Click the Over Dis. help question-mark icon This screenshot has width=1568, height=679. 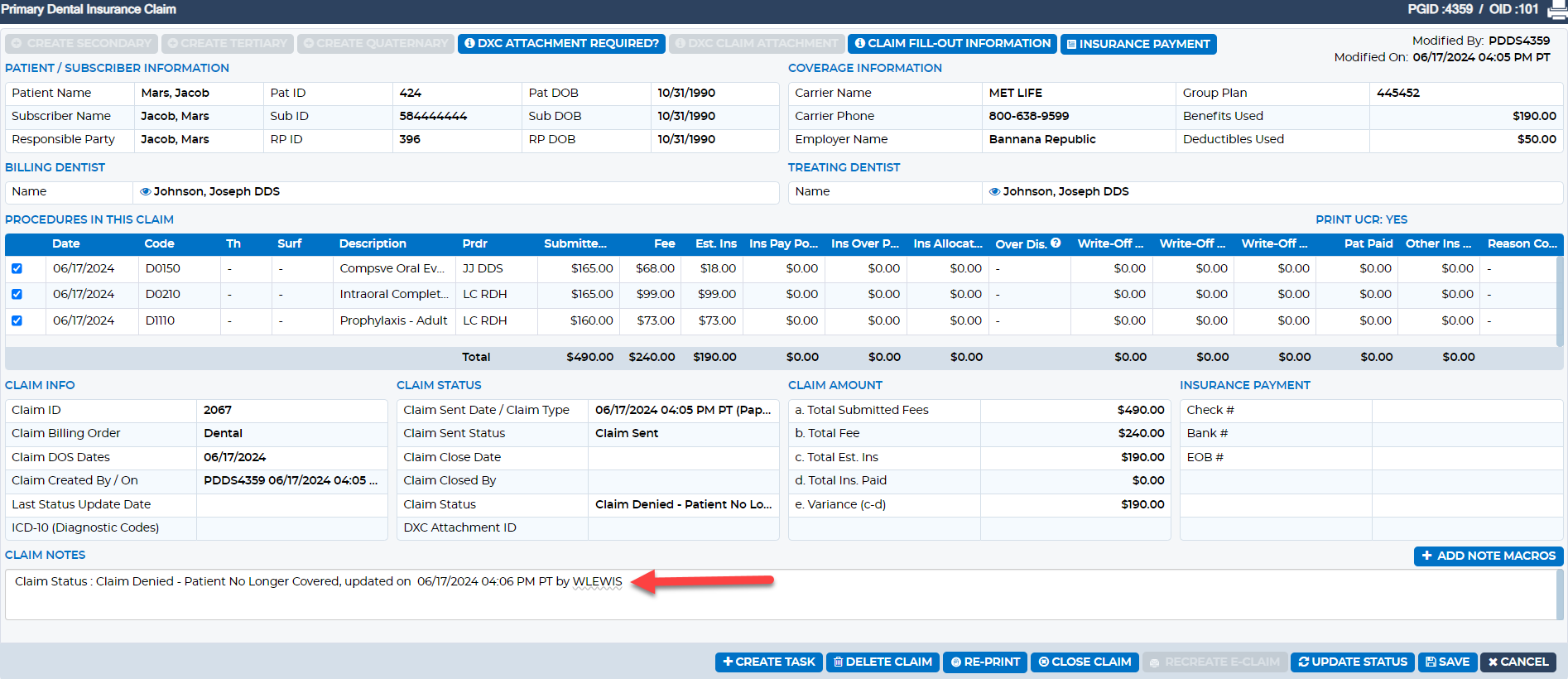coord(1056,243)
